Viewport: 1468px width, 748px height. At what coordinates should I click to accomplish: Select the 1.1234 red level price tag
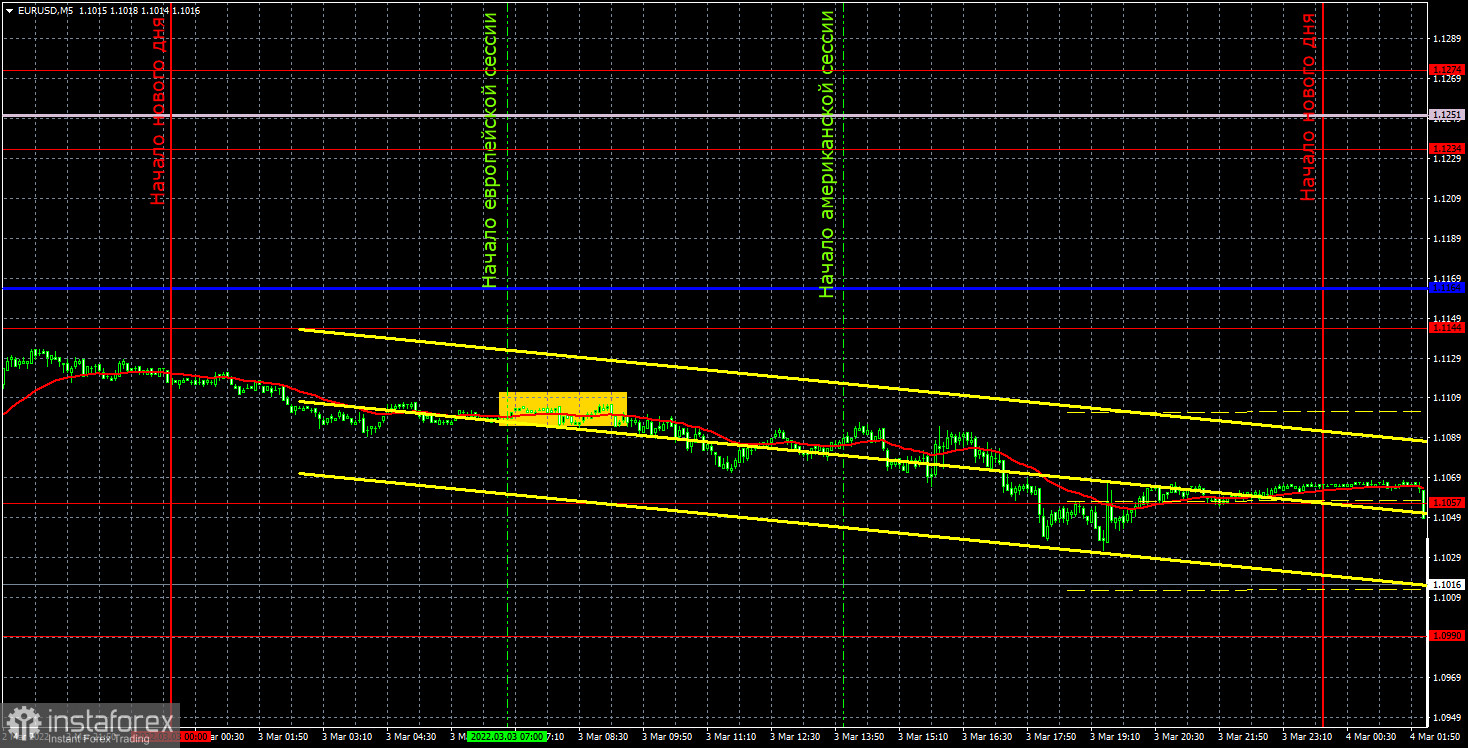[x=1447, y=148]
